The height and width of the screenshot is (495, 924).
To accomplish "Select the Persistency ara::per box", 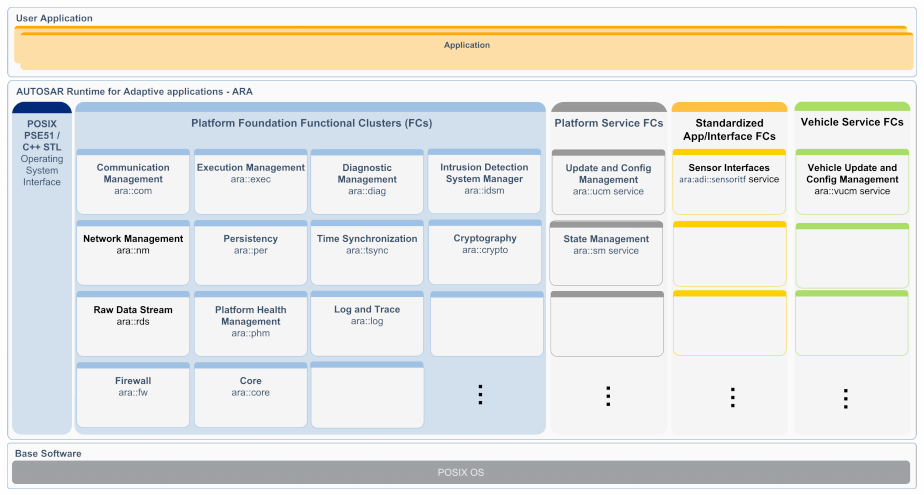I will click(250, 253).
